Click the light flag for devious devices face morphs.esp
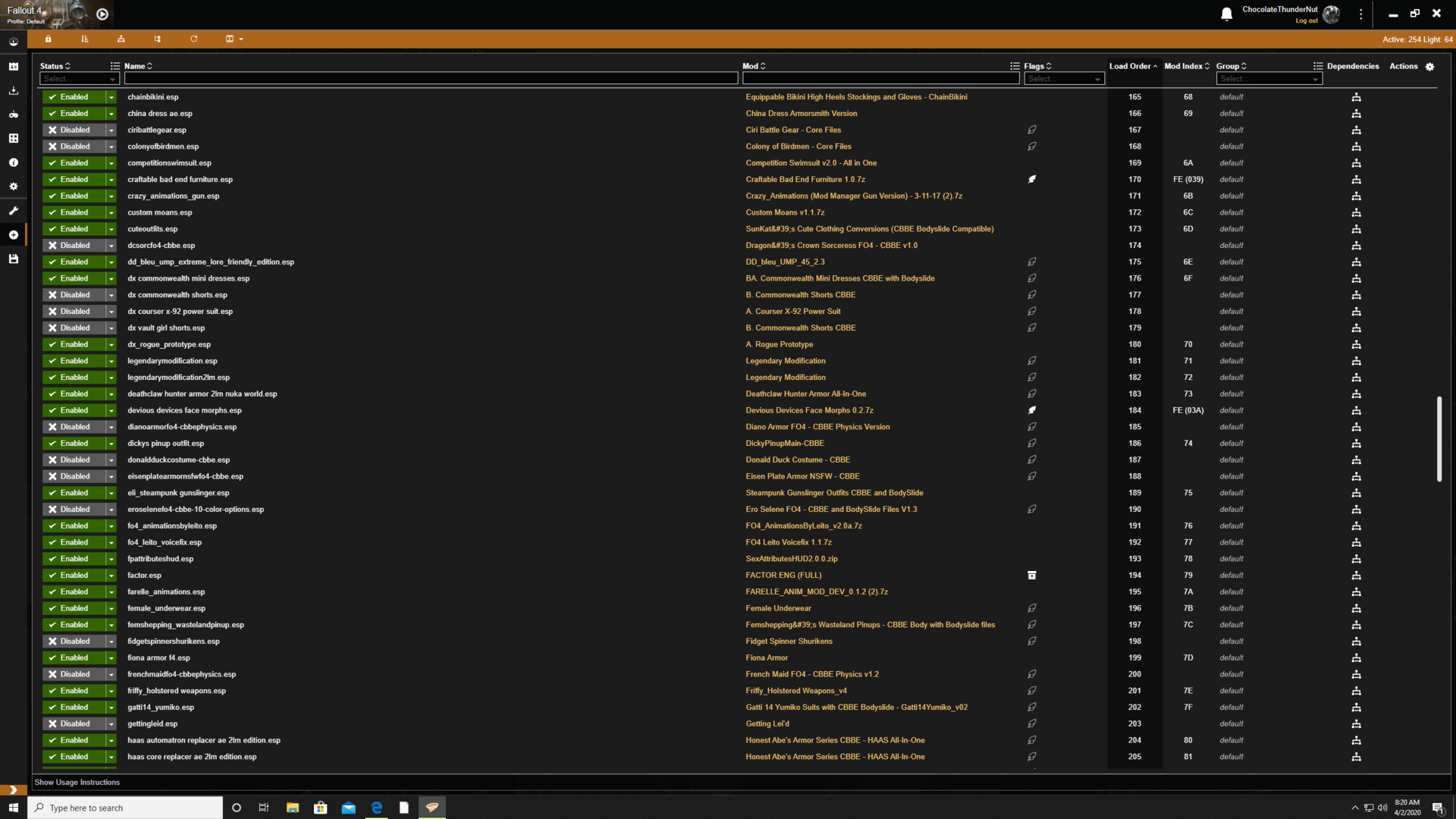1456x819 pixels. 1032,410
